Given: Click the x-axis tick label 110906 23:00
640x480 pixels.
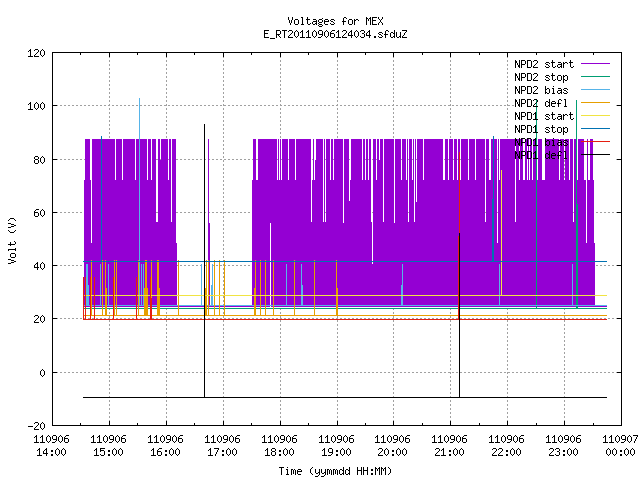Looking at the screenshot, I should [563, 446].
